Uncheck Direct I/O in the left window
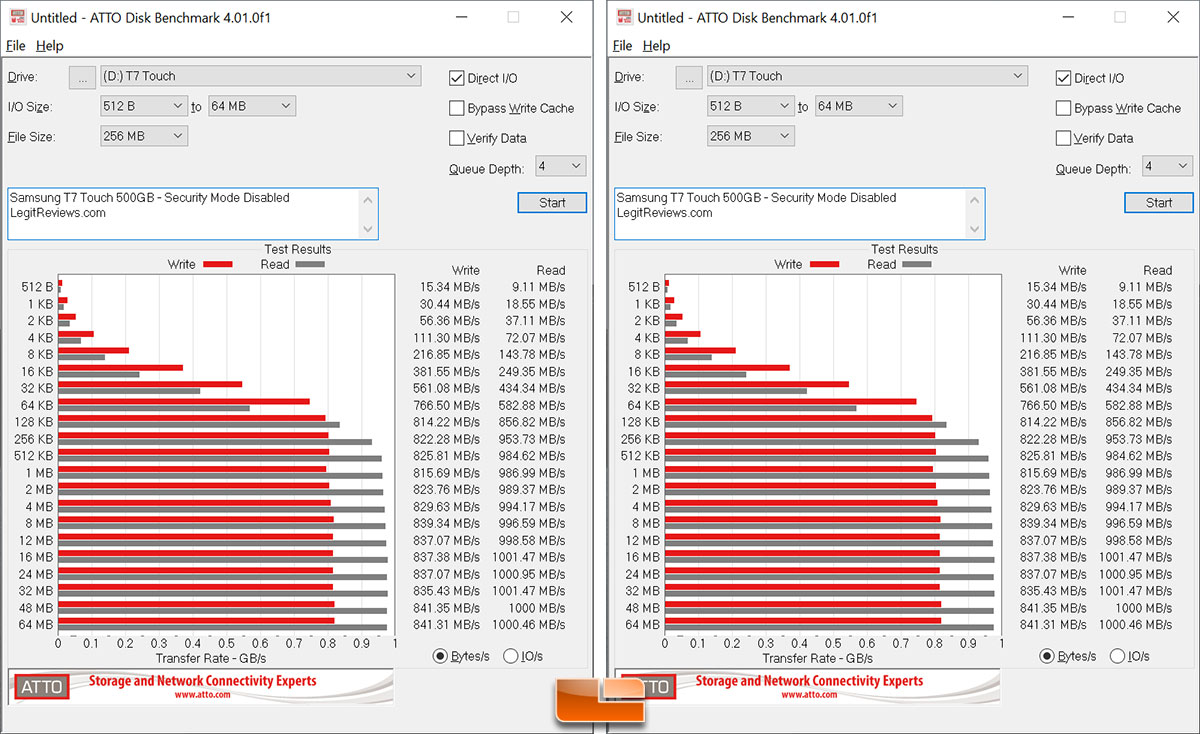 [457, 78]
